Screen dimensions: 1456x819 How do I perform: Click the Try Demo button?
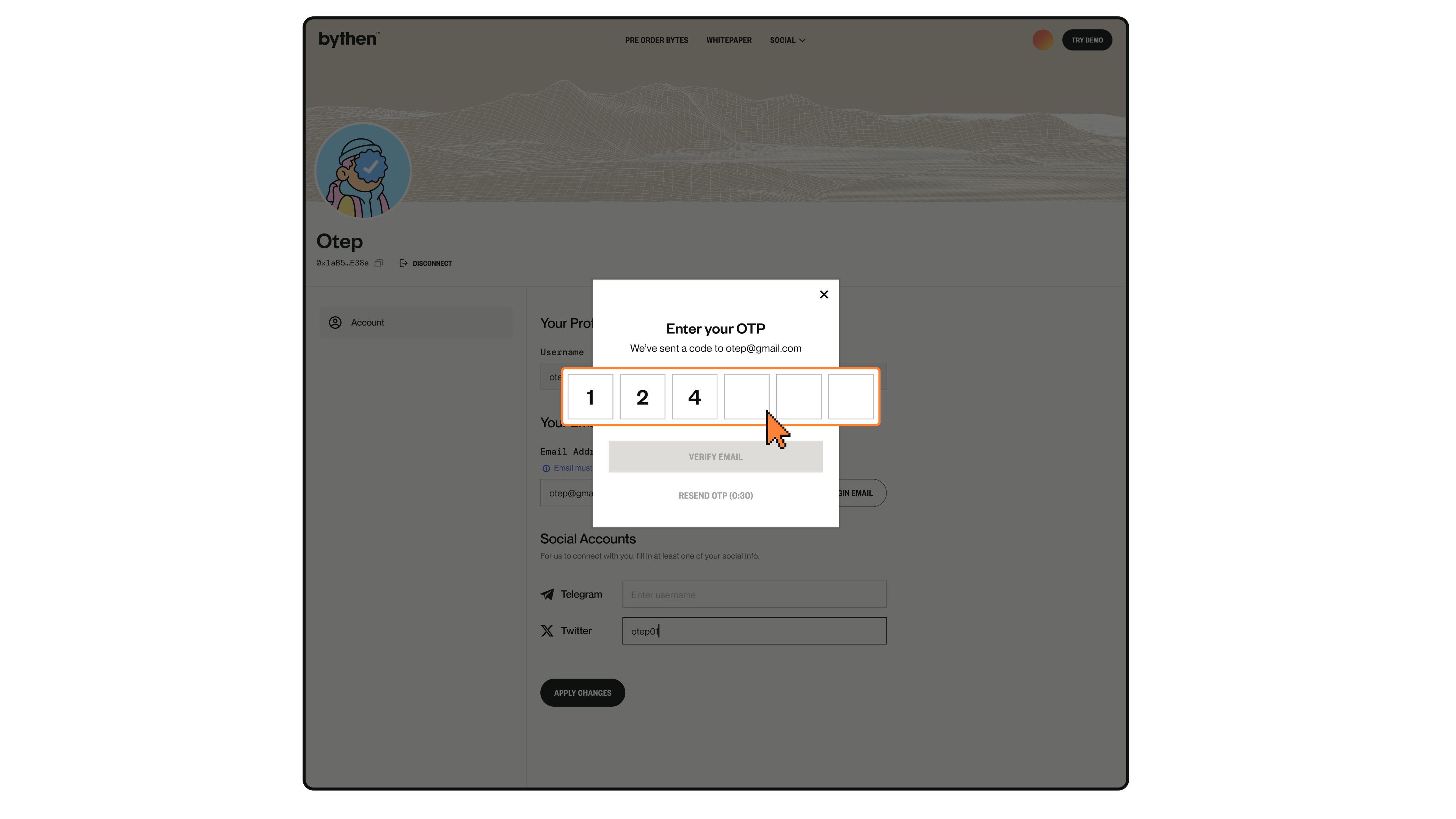(x=1086, y=40)
